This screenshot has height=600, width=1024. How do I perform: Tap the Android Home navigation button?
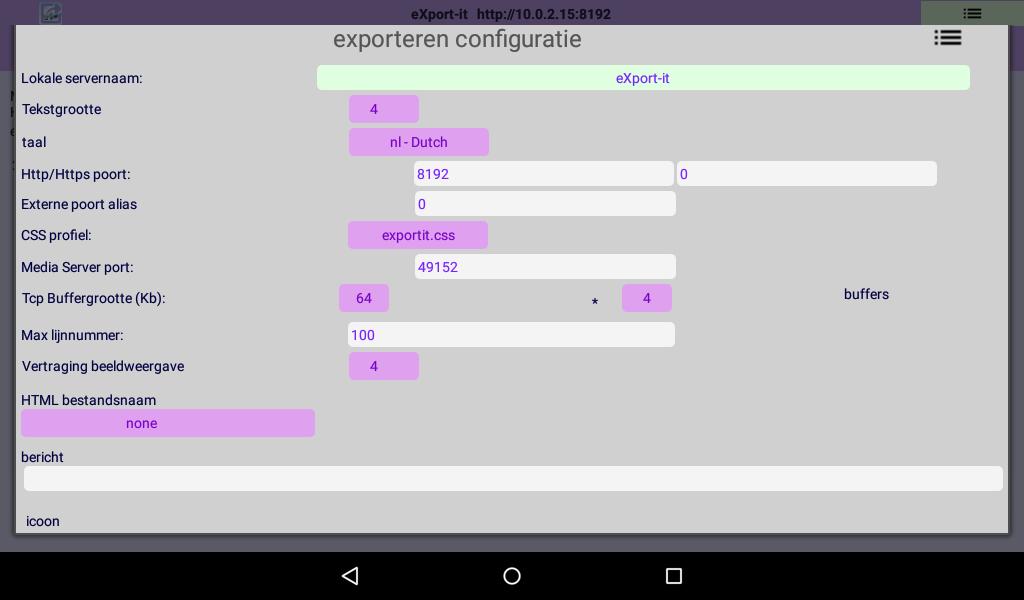[512, 576]
